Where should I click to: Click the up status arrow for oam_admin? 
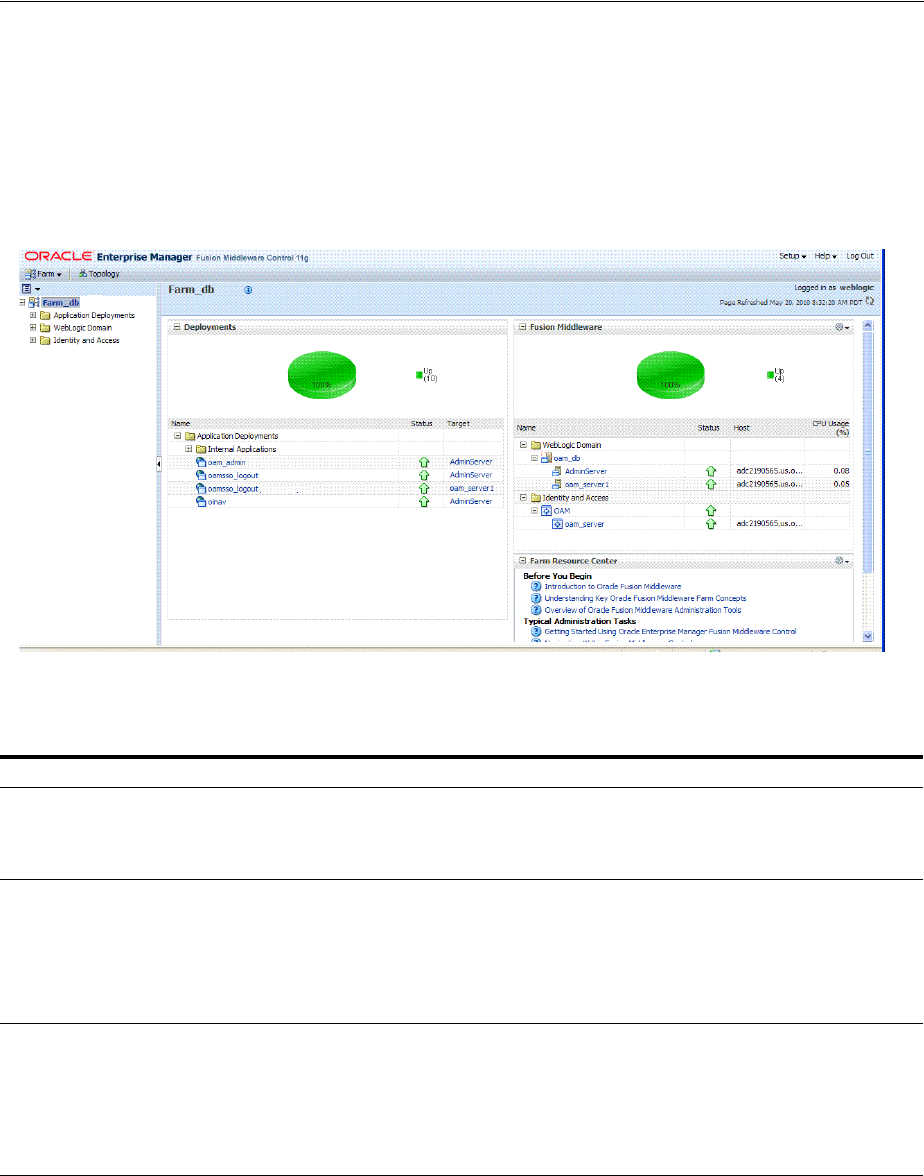(424, 462)
